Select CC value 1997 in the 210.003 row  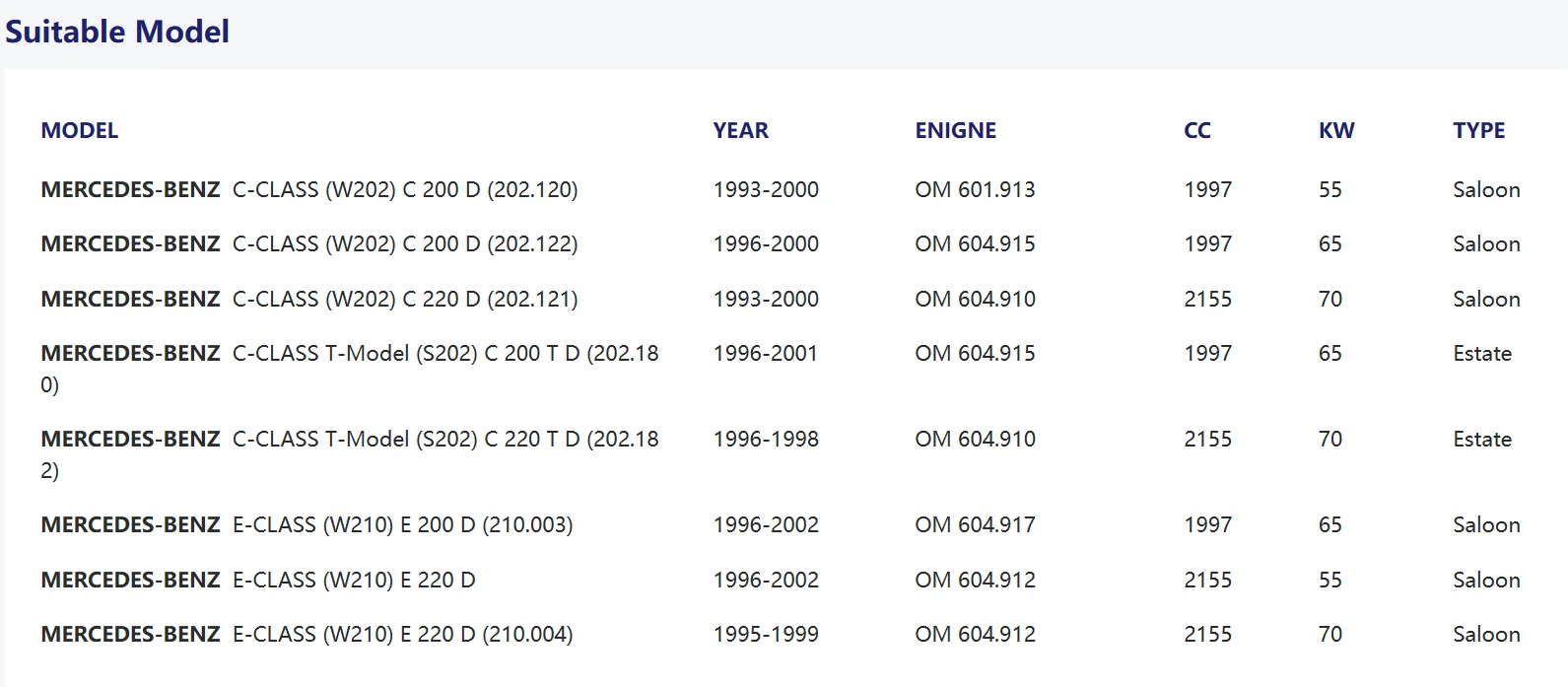(x=1208, y=524)
